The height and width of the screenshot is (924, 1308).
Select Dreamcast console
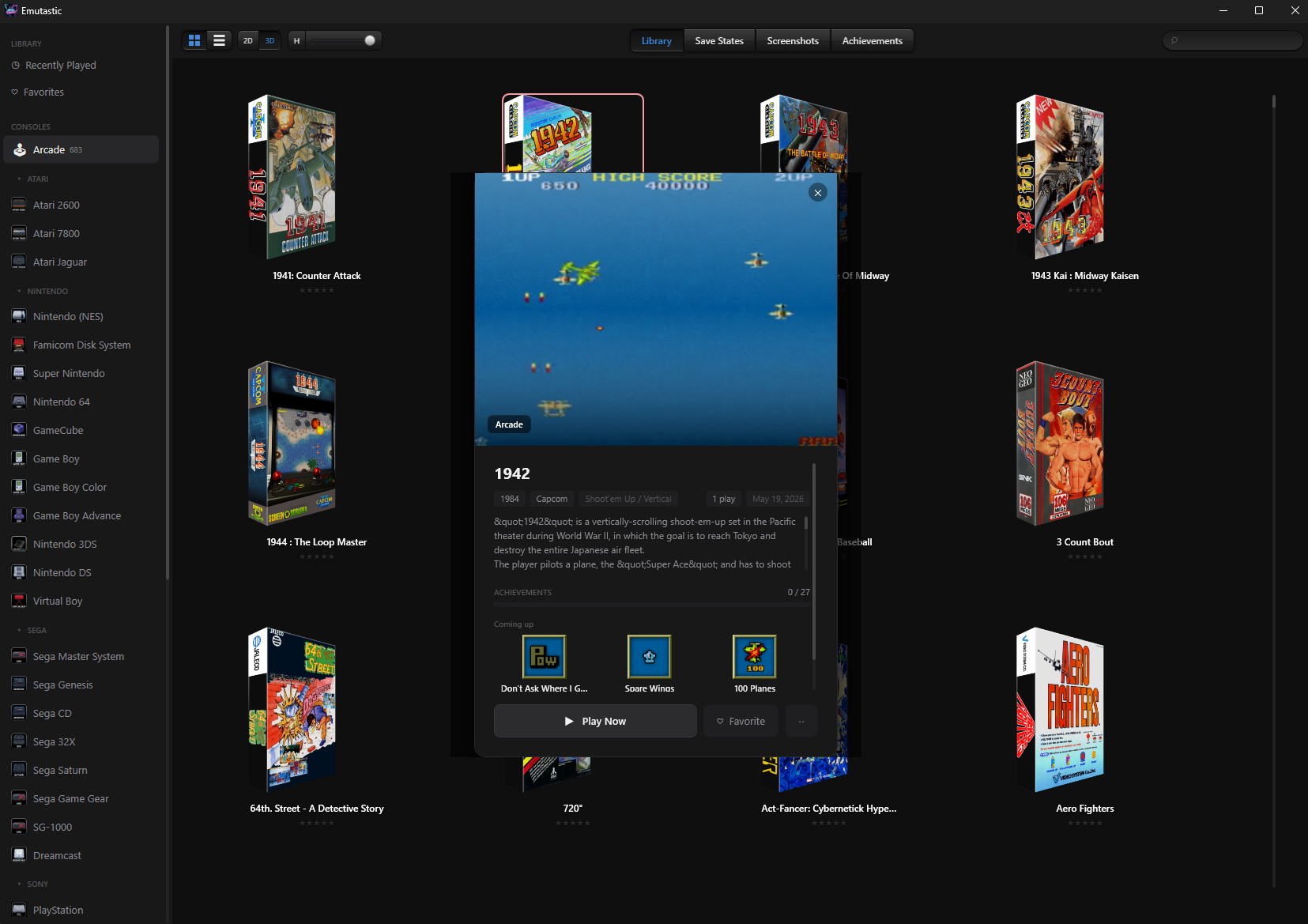tap(81, 855)
